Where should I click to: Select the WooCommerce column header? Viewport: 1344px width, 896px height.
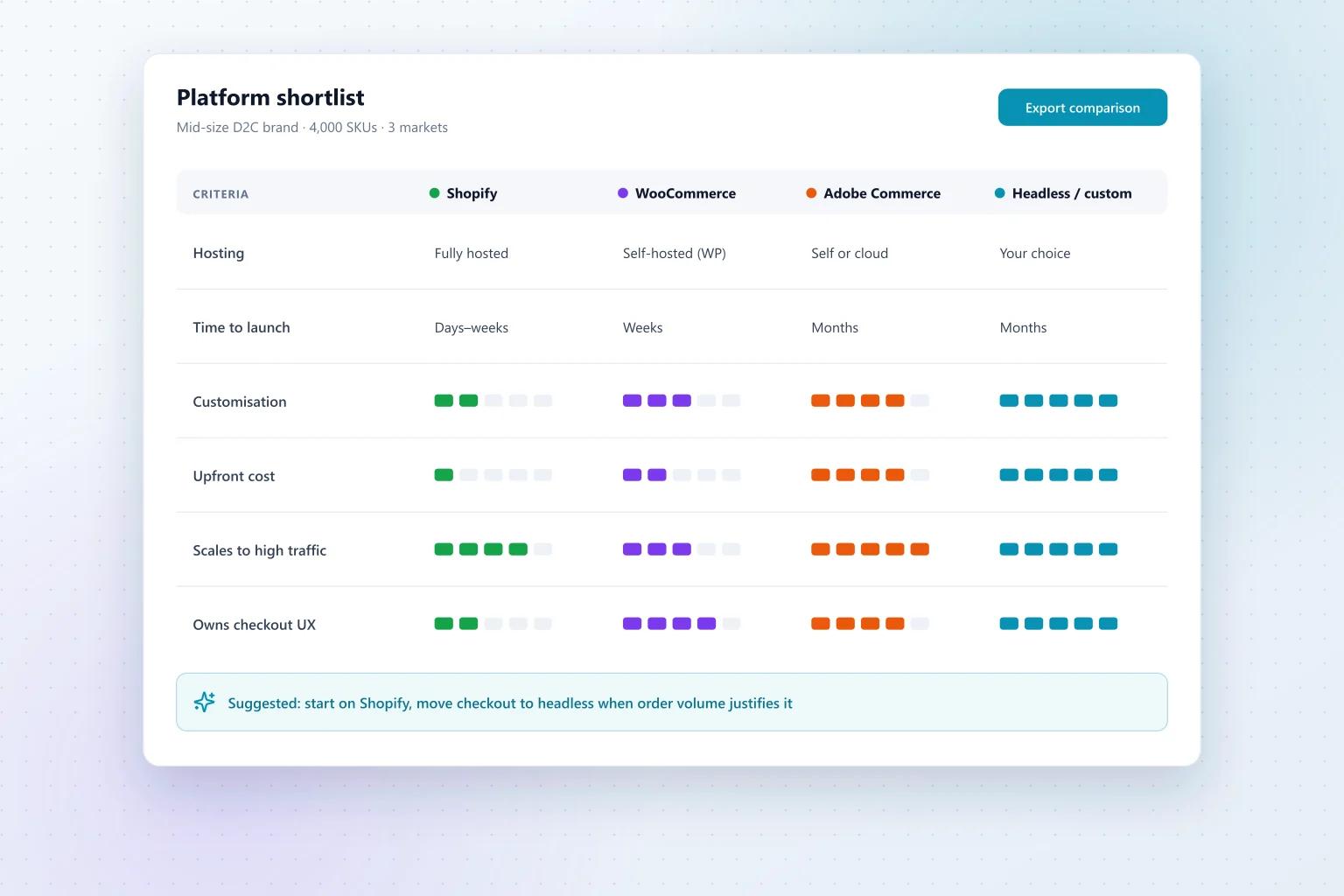click(x=676, y=193)
